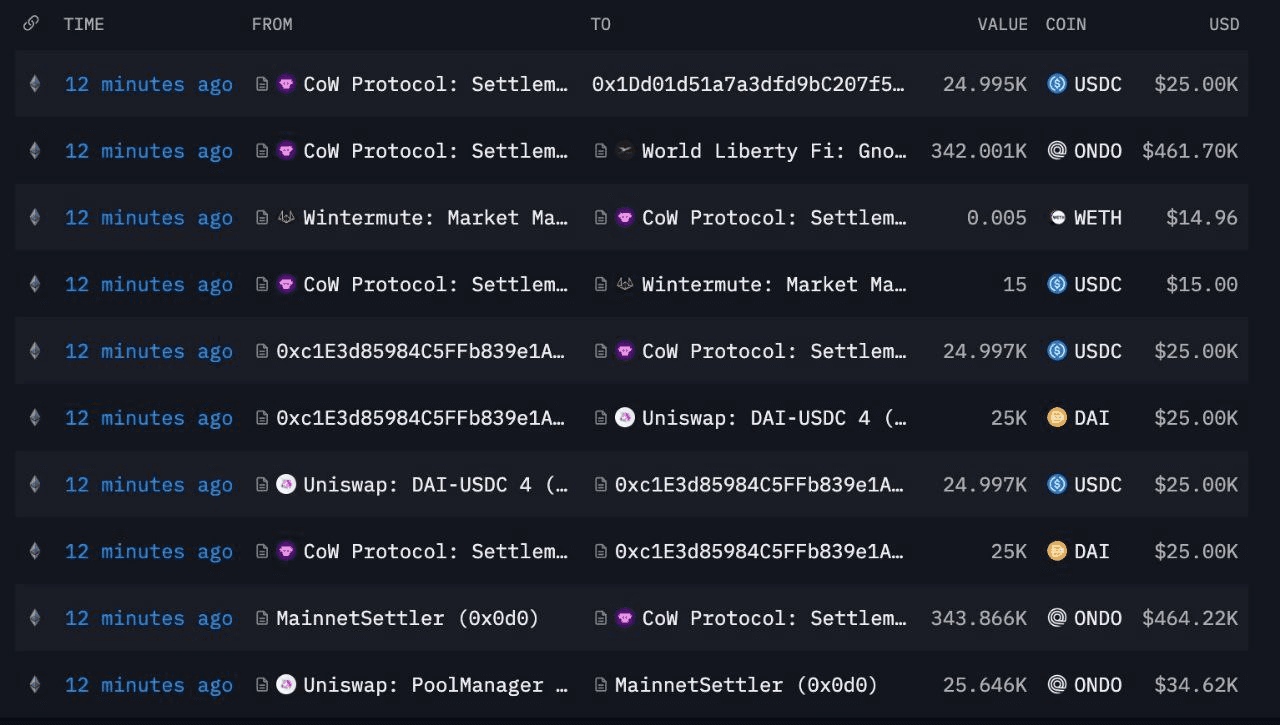The width and height of the screenshot is (1280, 725).
Task: Click the CoW Protocol logo in the 343.866K ONDO recipient
Action: click(x=625, y=618)
